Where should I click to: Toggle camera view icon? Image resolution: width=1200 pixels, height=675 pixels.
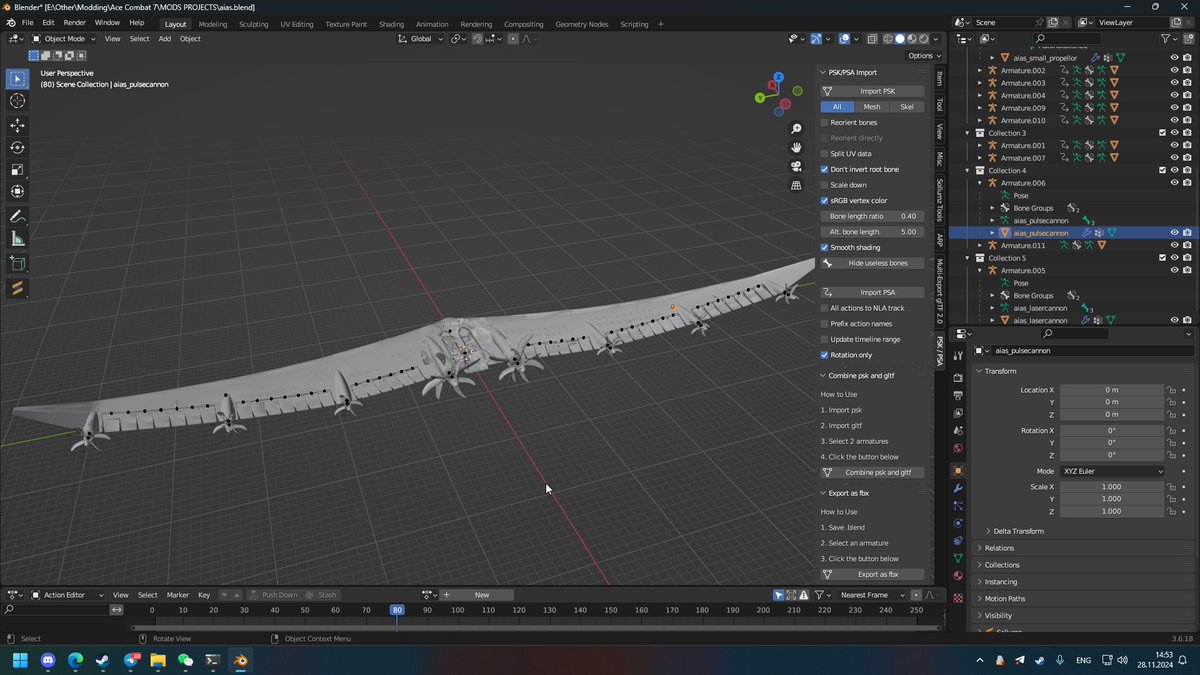click(x=796, y=166)
